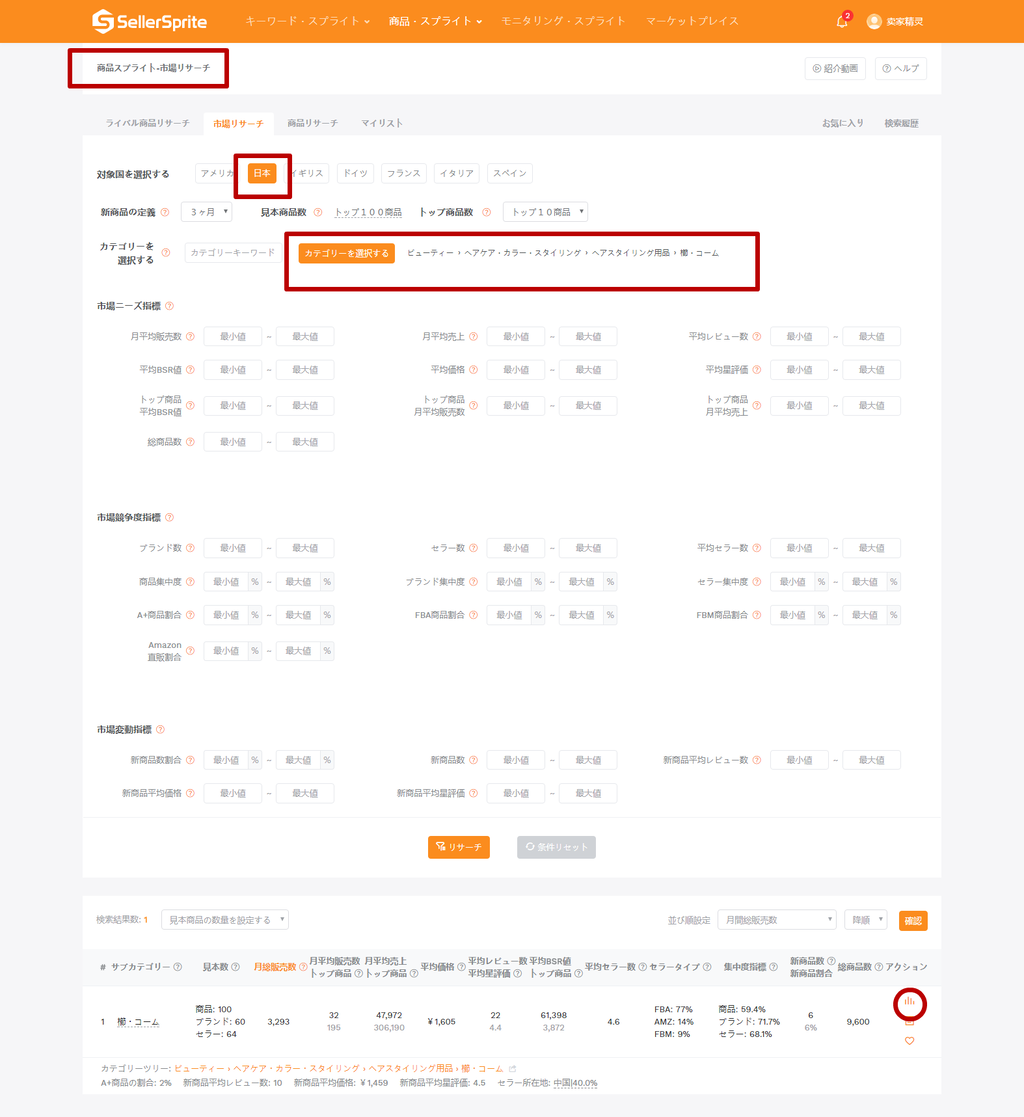This screenshot has width=1024, height=1117.
Task: Select アメリカ as target country
Action: [x=217, y=173]
